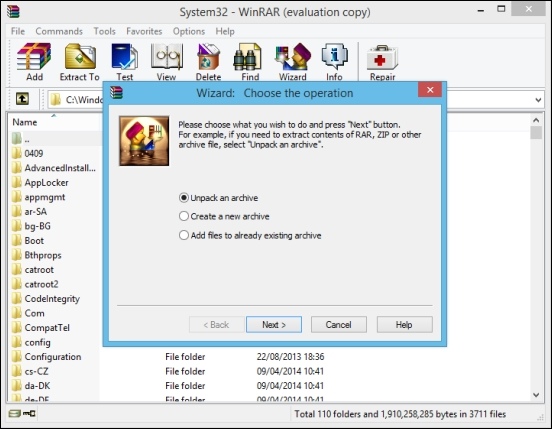Click the Configuration row date 22/08/2013 18:36
Image resolution: width=552 pixels, height=429 pixels.
[290, 357]
